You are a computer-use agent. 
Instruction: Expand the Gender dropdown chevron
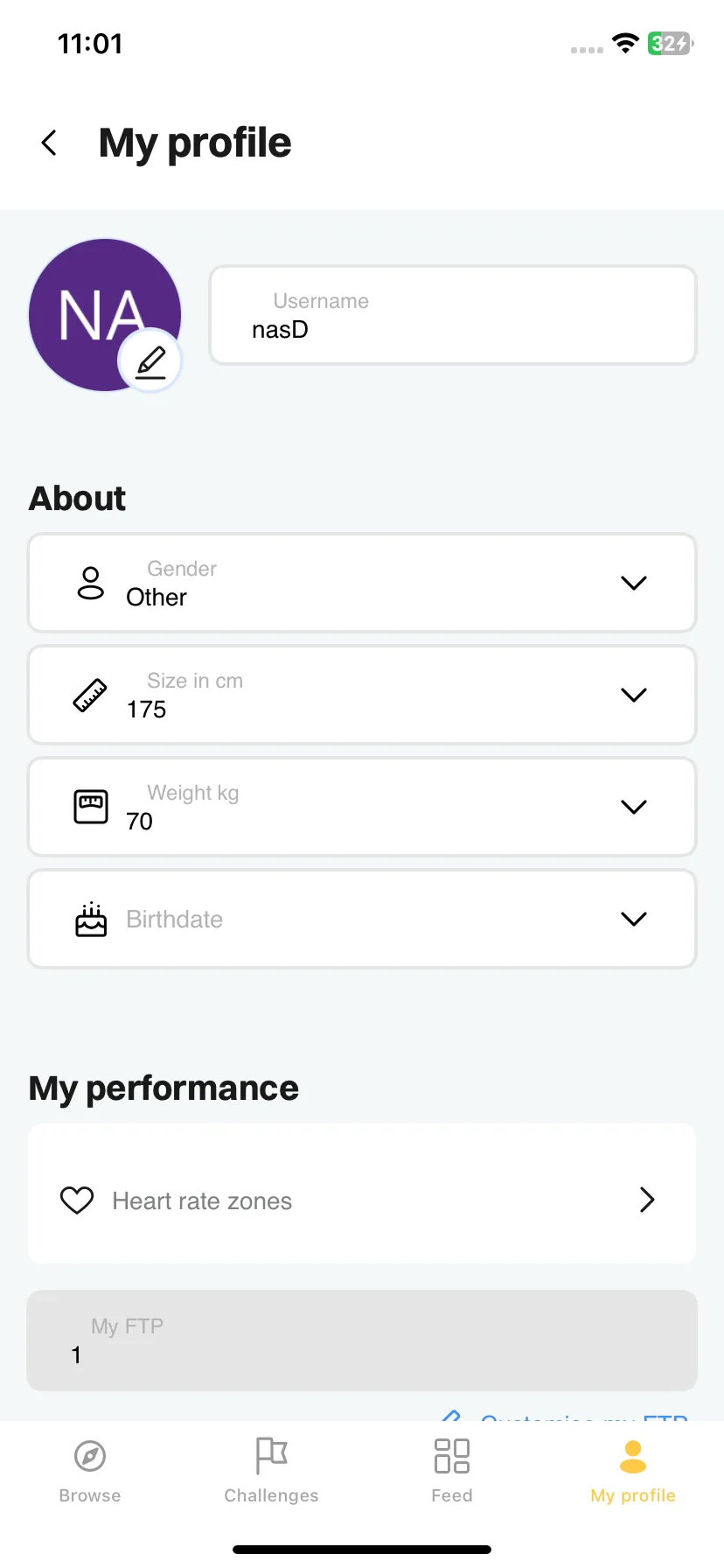634,583
